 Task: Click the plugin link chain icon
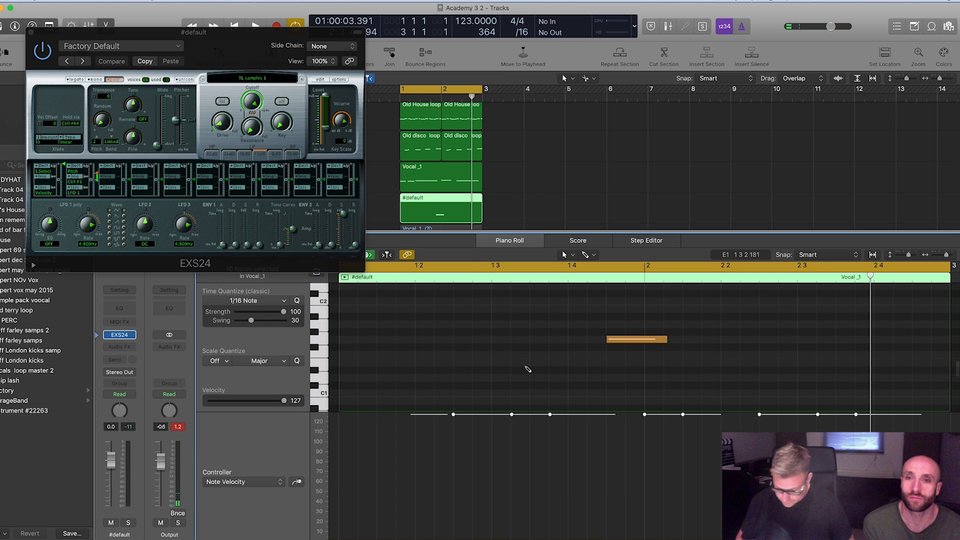click(349, 61)
